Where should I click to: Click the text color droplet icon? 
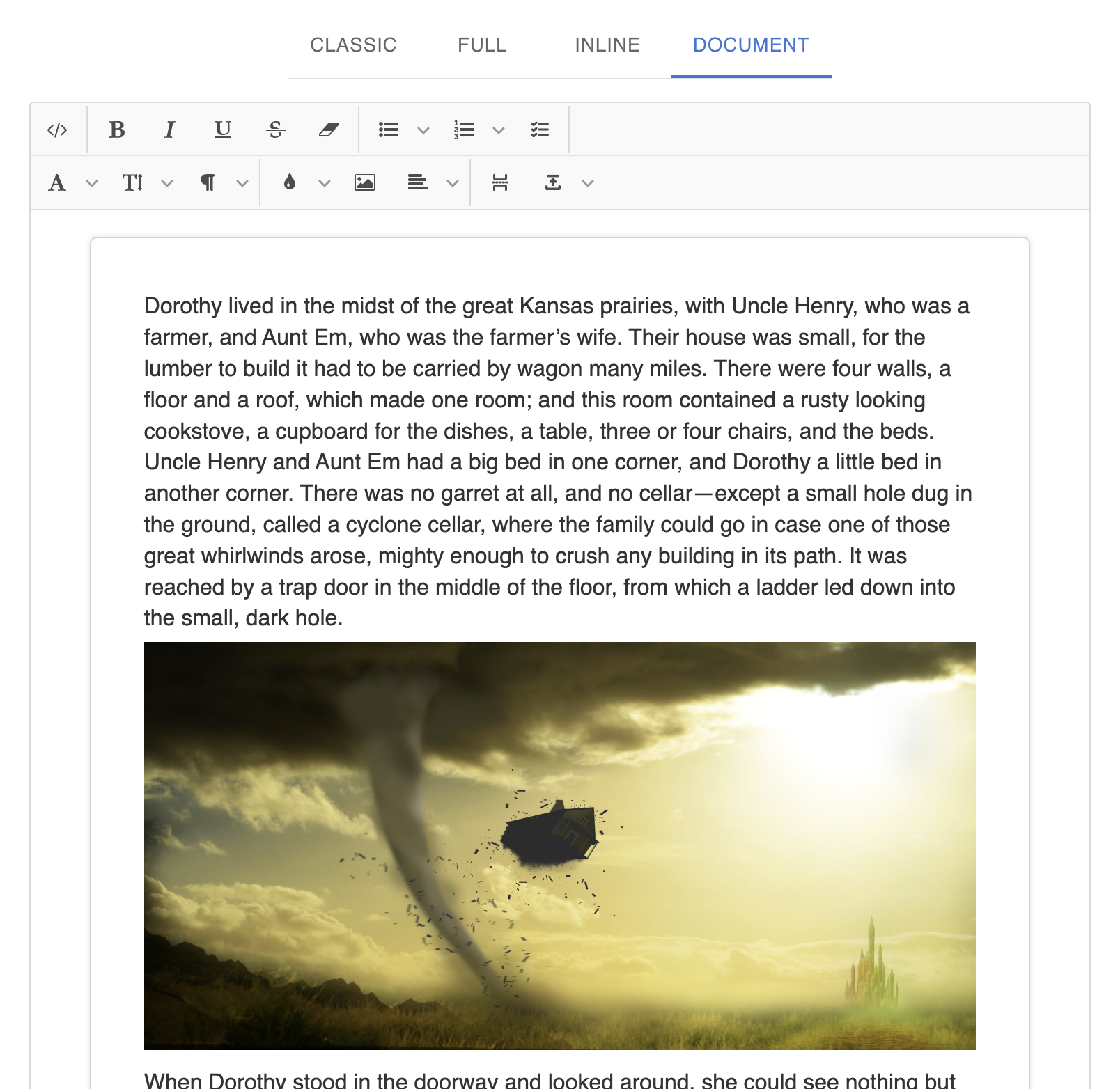pyautogui.click(x=290, y=183)
